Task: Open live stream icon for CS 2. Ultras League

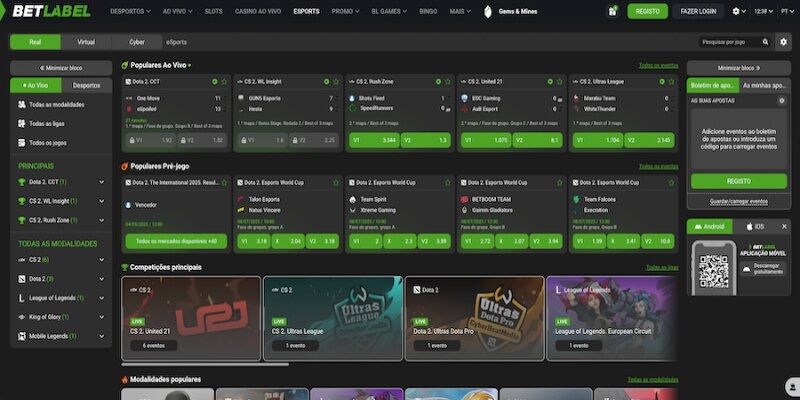Action: click(662, 82)
